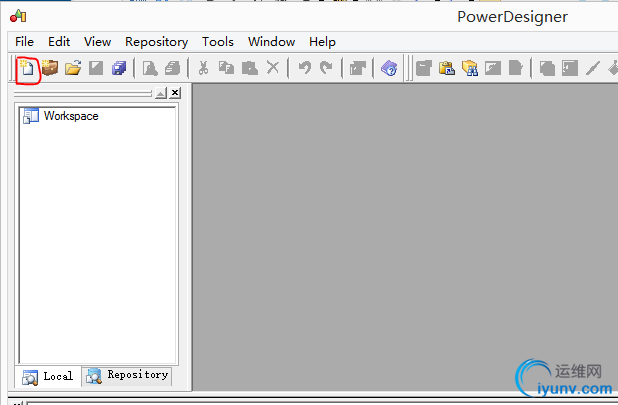
Task: Open the View menu
Action: 97,41
